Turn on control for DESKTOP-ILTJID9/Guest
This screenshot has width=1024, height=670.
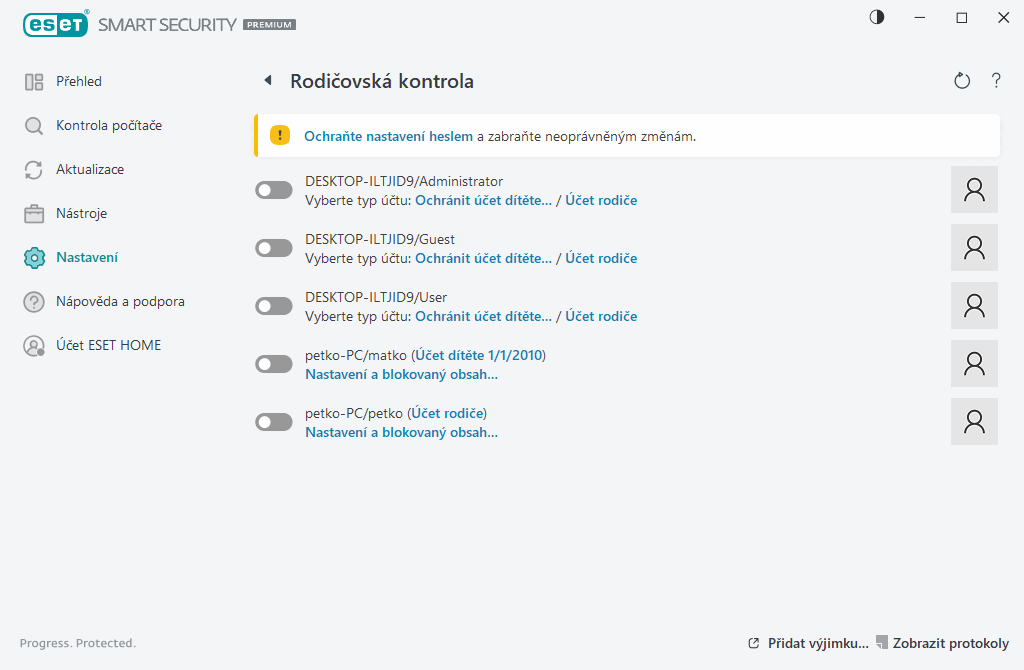(x=273, y=247)
